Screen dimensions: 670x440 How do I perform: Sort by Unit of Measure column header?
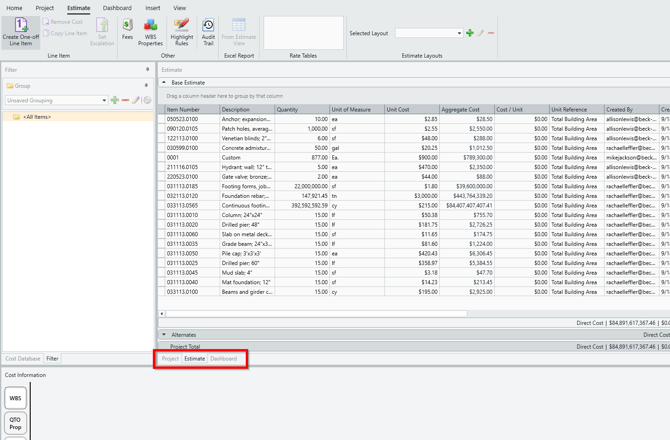click(357, 109)
